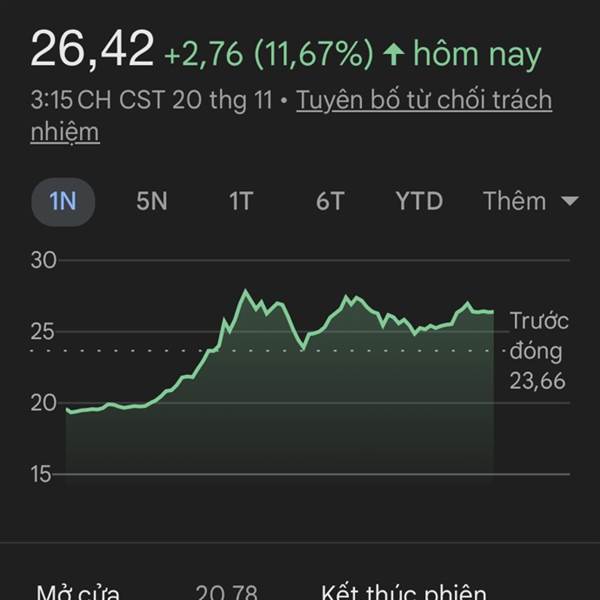600x600 pixels.
Task: Choose the 1T chart range
Action: [241, 201]
